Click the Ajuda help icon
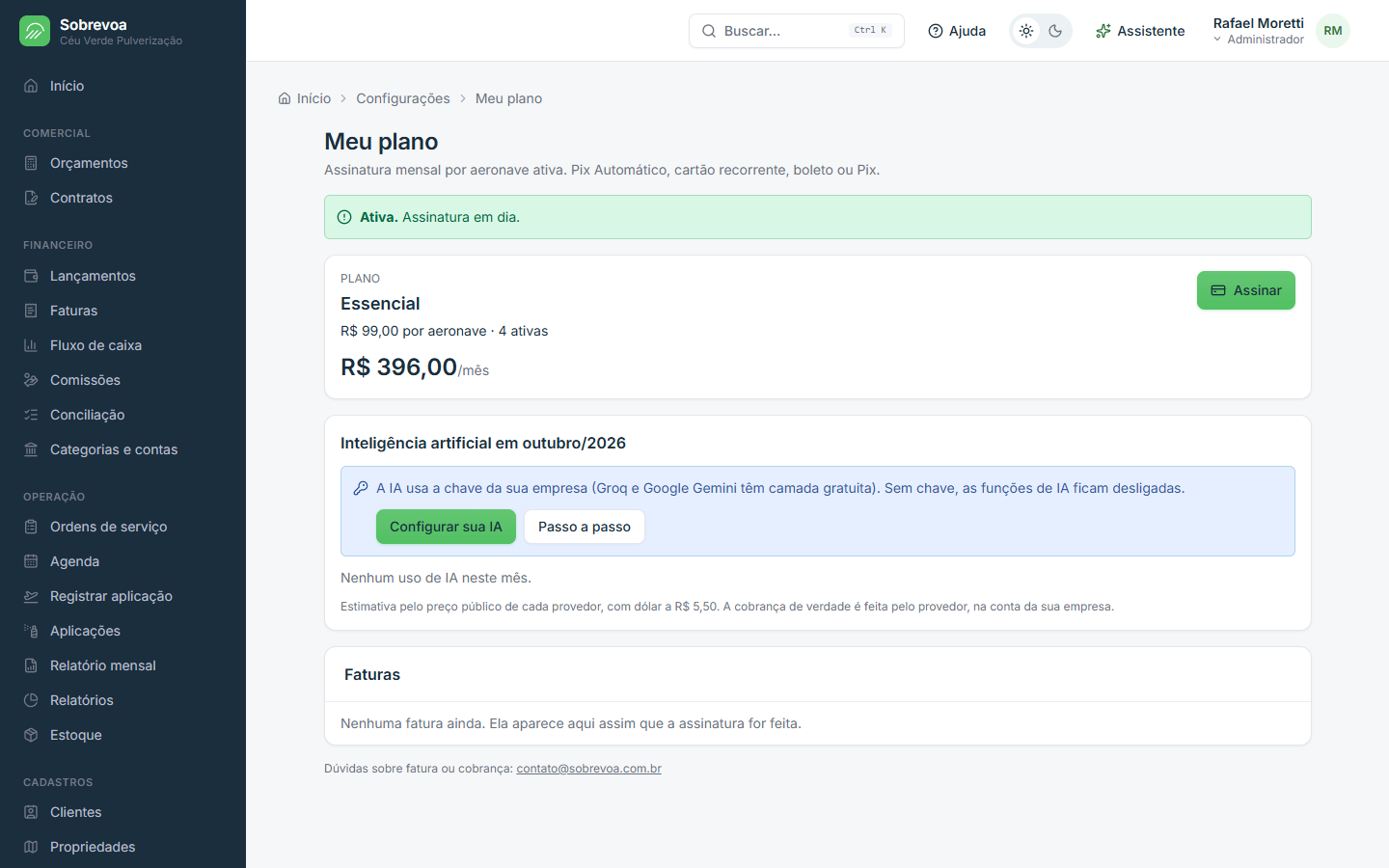The image size is (1389, 868). [x=936, y=31]
